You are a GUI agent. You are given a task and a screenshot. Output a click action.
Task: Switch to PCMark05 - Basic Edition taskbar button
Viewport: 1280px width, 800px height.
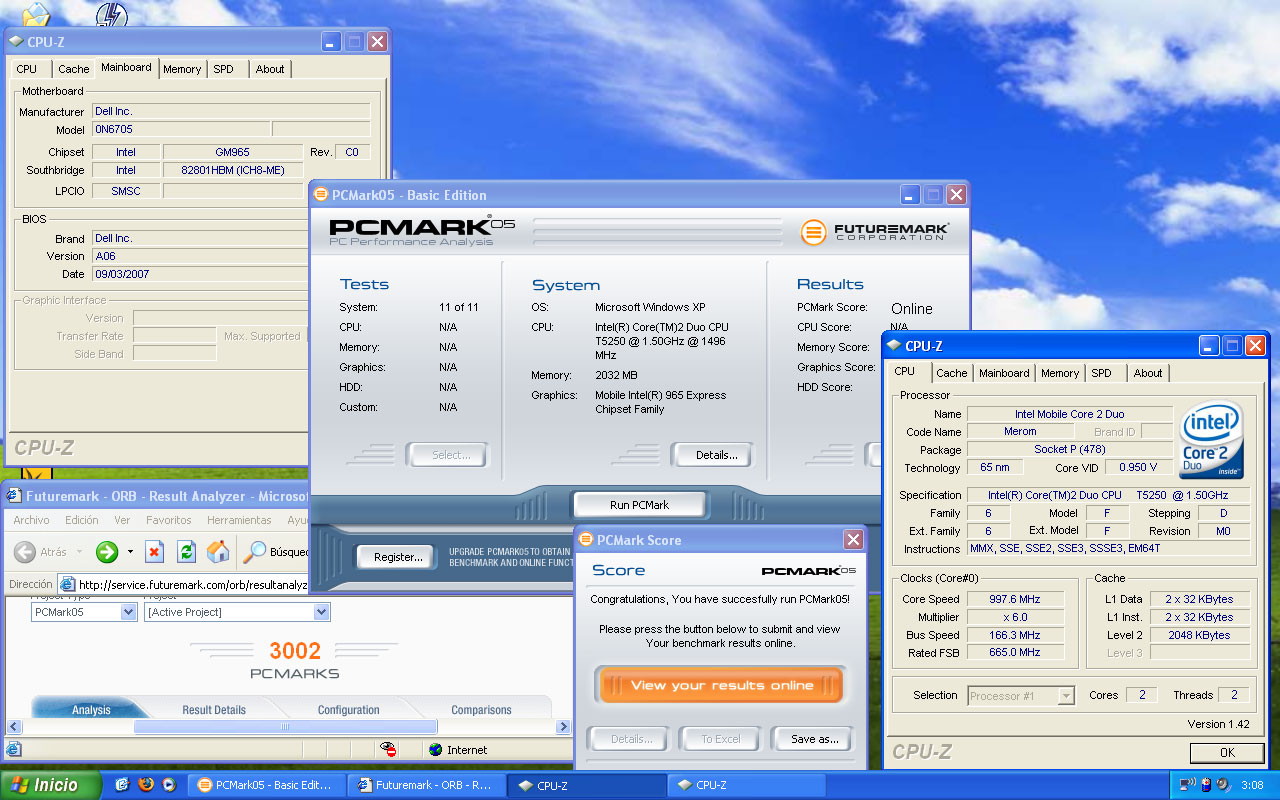tap(266, 785)
